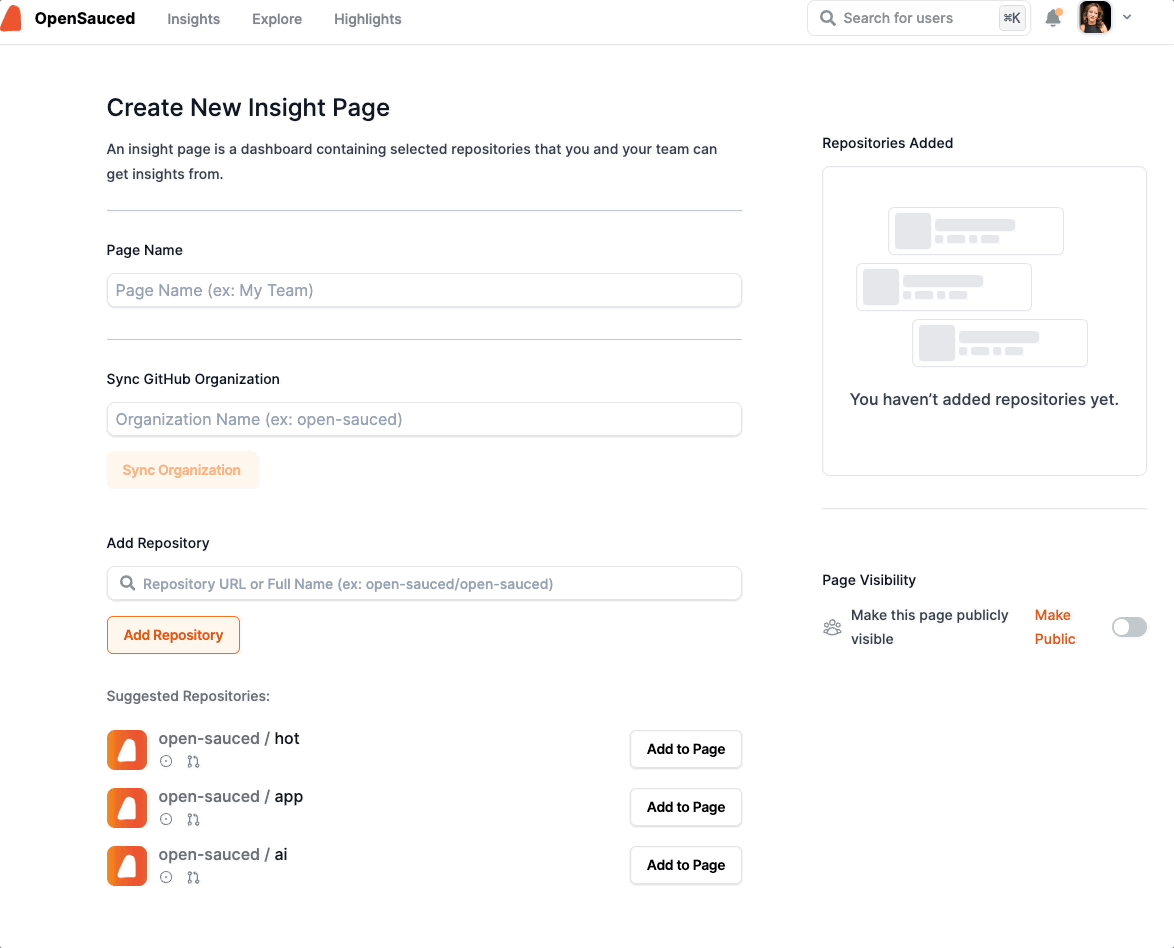
Task: Click the fork icon under open-sauced / ai
Action: click(194, 877)
